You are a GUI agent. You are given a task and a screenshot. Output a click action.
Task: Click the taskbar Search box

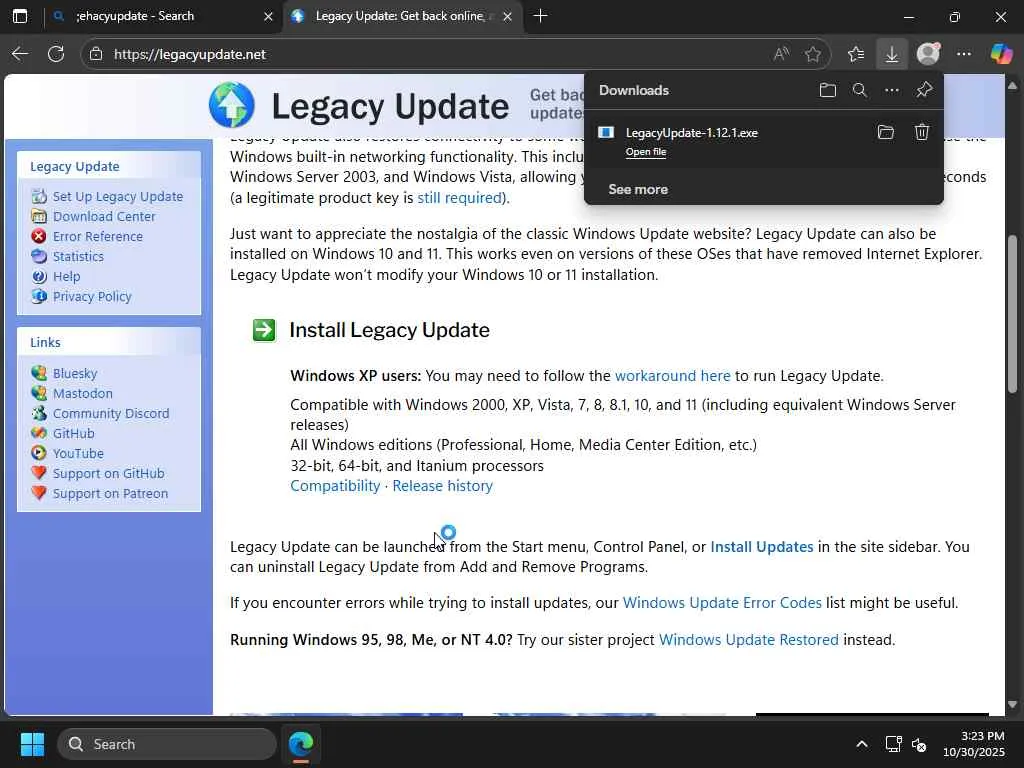[x=167, y=744]
